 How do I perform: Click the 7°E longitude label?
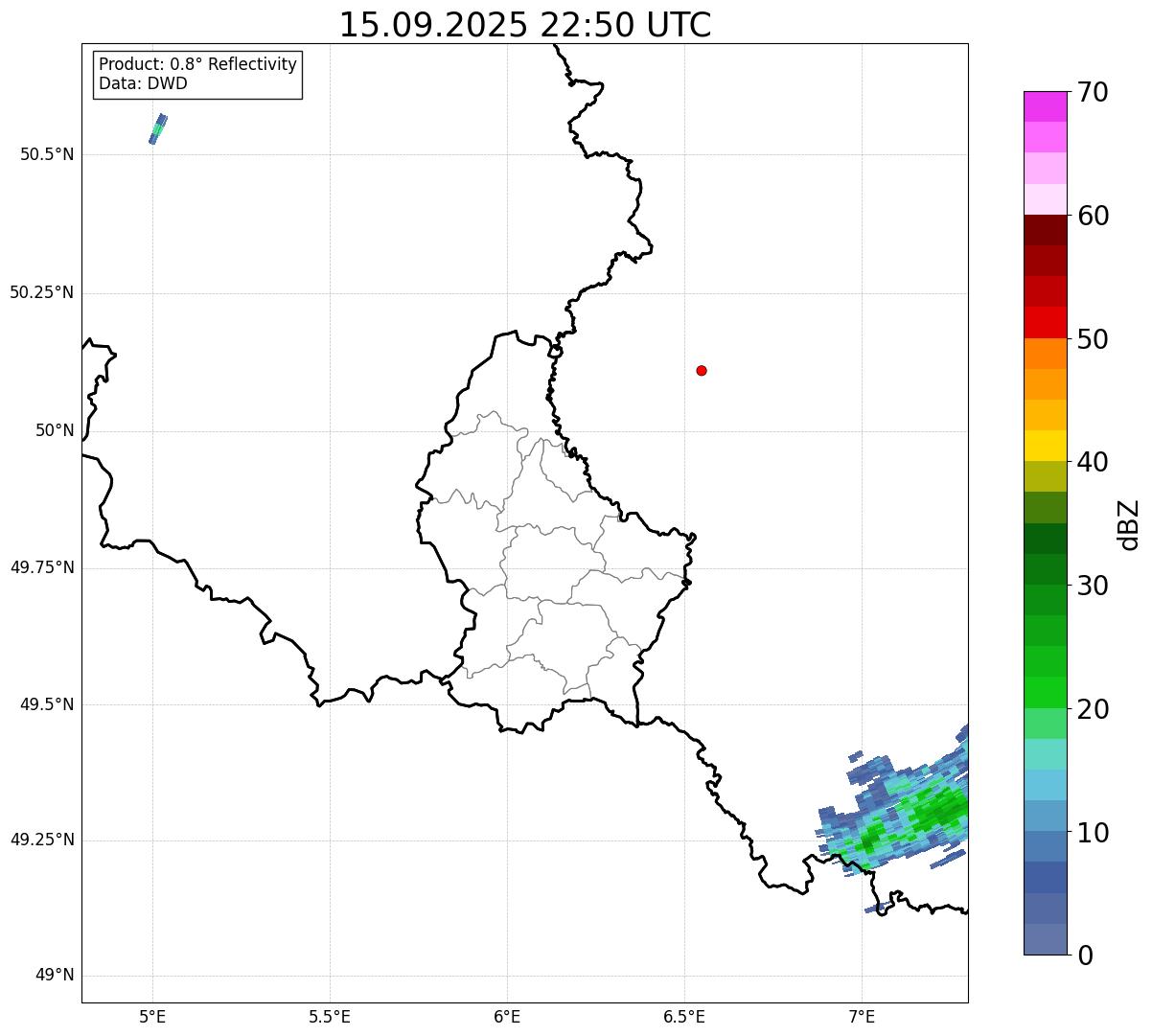pyautogui.click(x=862, y=1017)
